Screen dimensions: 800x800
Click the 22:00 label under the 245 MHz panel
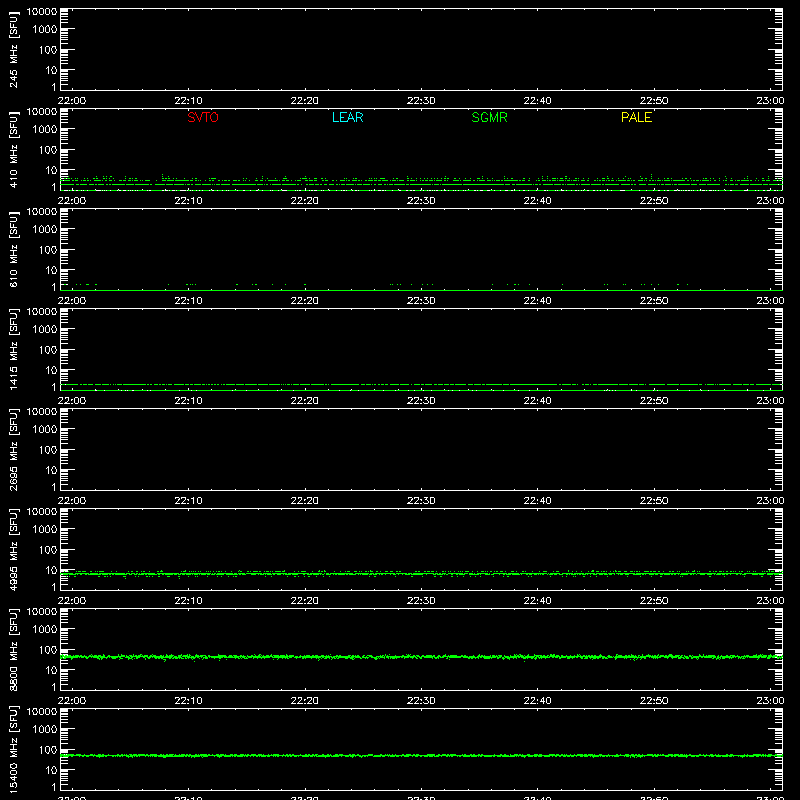pos(71,101)
